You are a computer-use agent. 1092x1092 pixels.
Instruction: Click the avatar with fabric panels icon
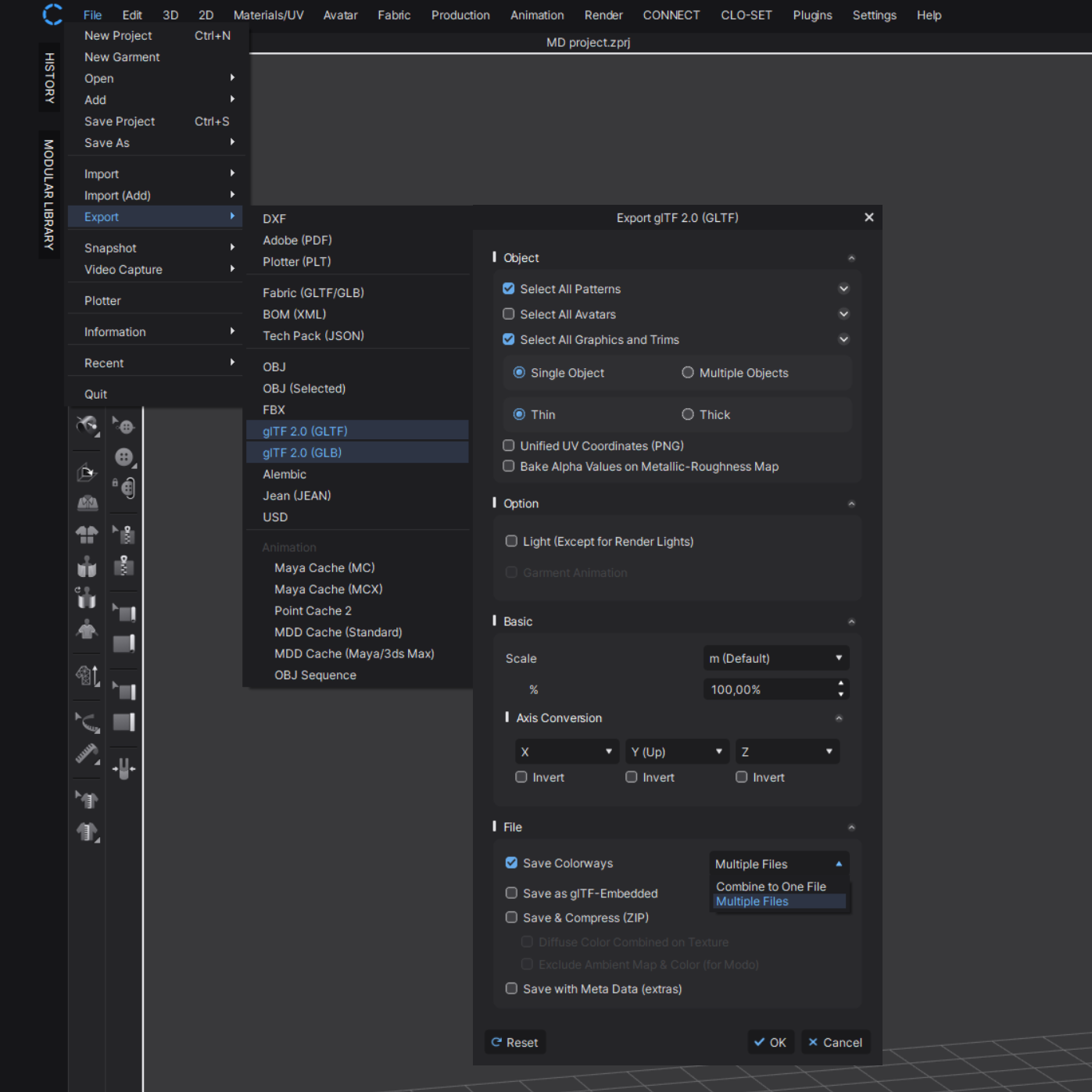point(87,566)
